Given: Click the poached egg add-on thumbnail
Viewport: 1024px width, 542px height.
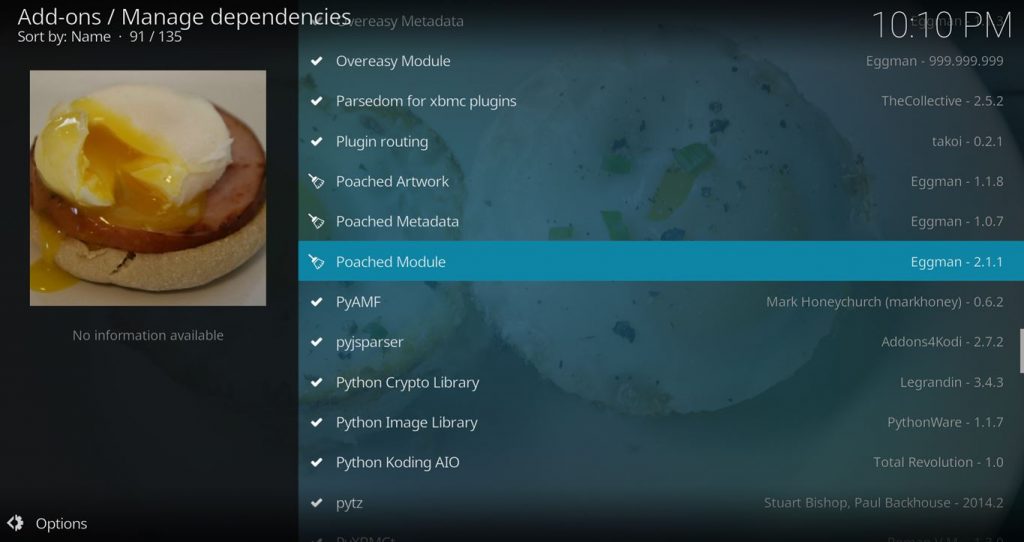Looking at the screenshot, I should [x=148, y=188].
